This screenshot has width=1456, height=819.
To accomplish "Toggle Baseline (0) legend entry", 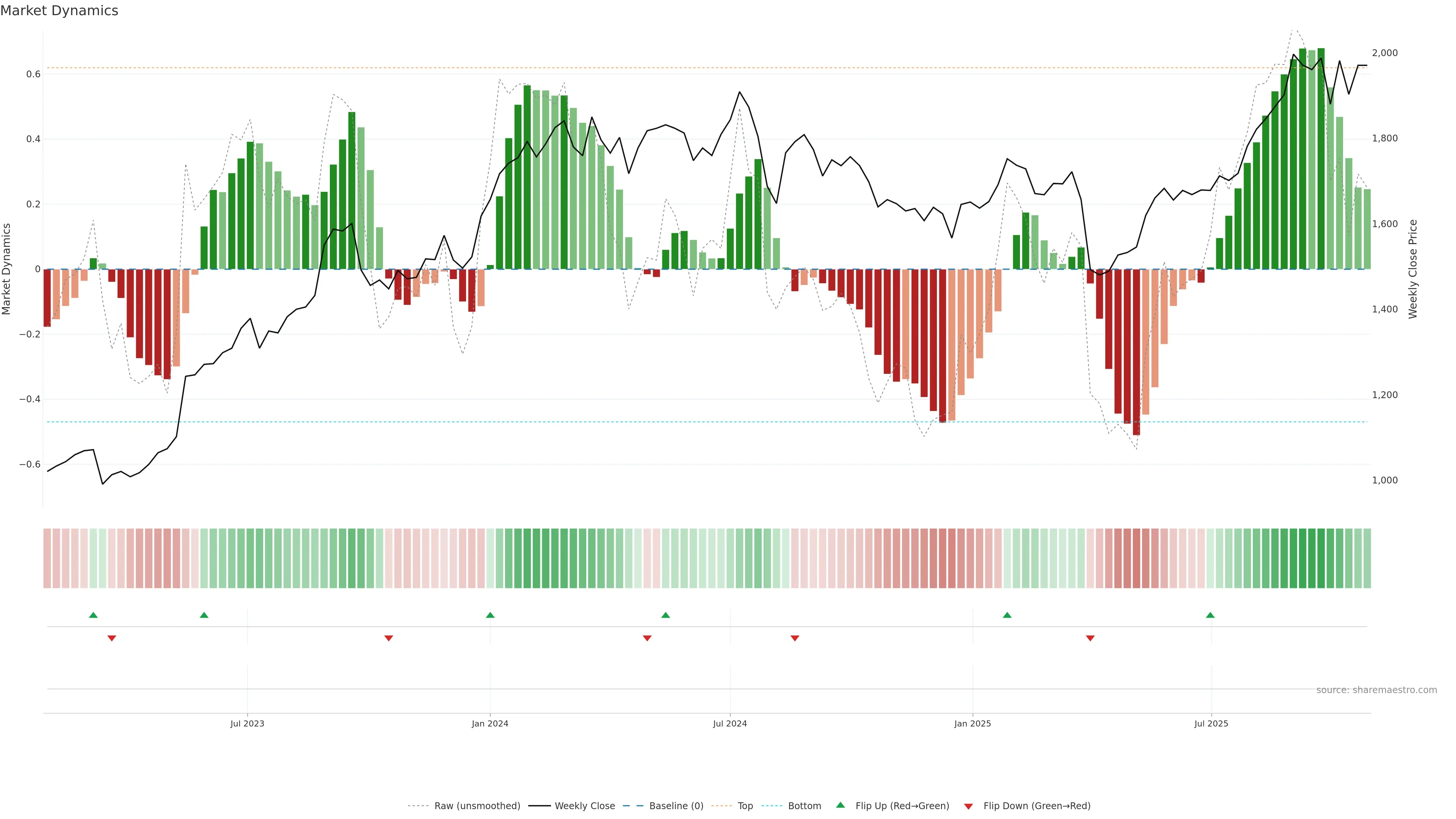I will [x=676, y=805].
